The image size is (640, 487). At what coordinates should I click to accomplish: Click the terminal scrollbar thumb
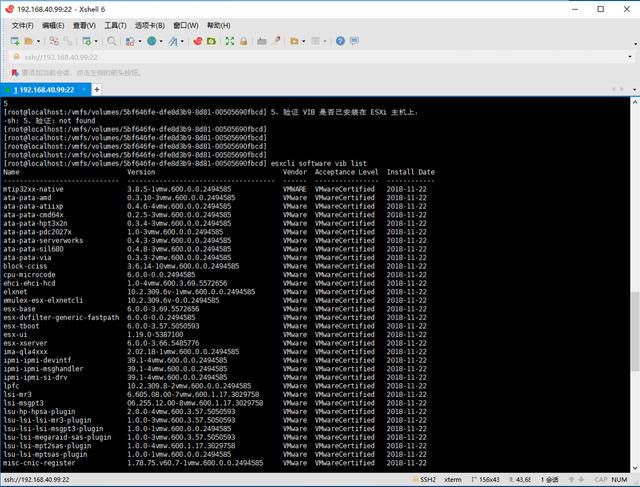click(x=635, y=331)
